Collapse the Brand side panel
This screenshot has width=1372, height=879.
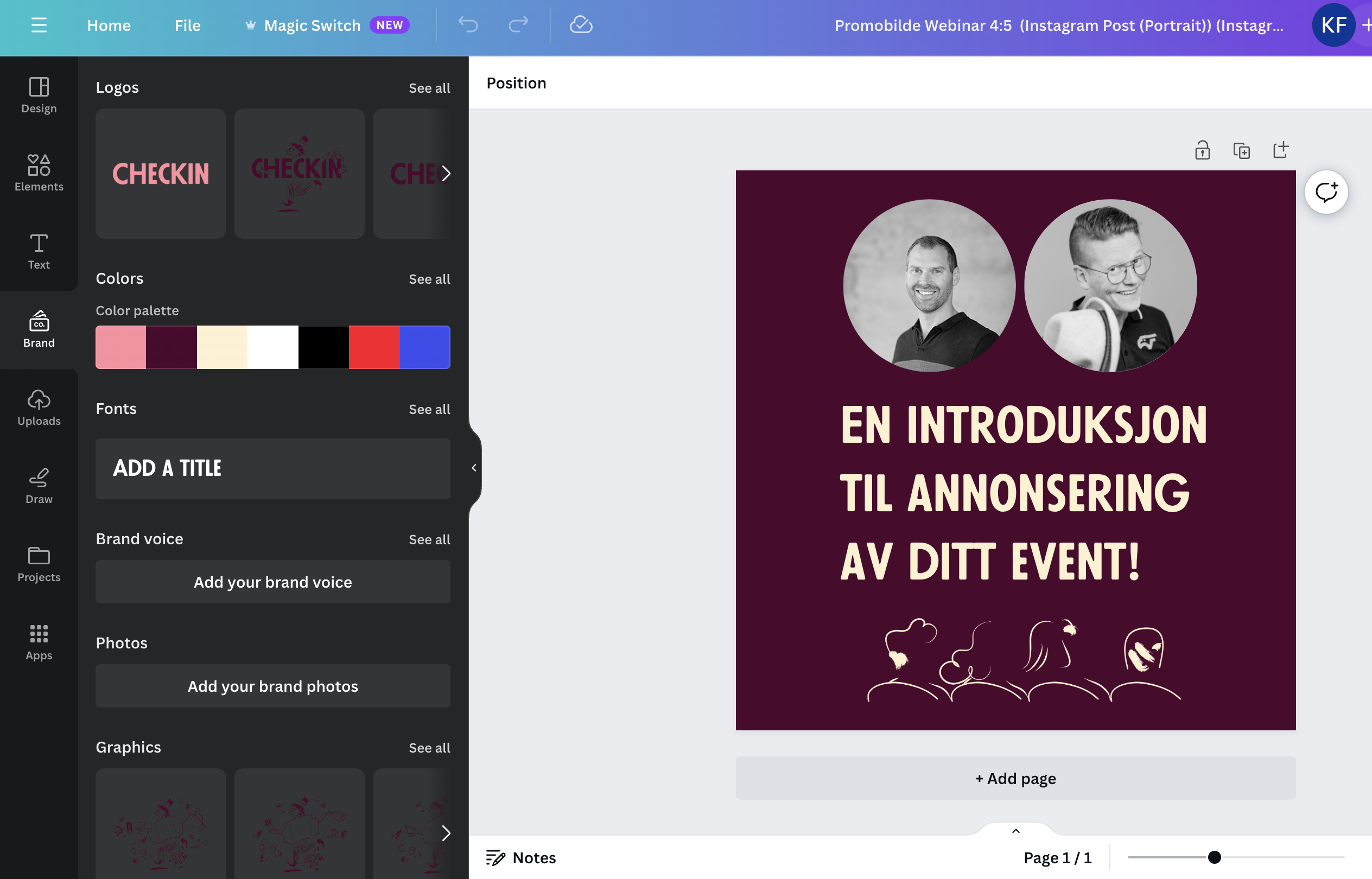(474, 468)
